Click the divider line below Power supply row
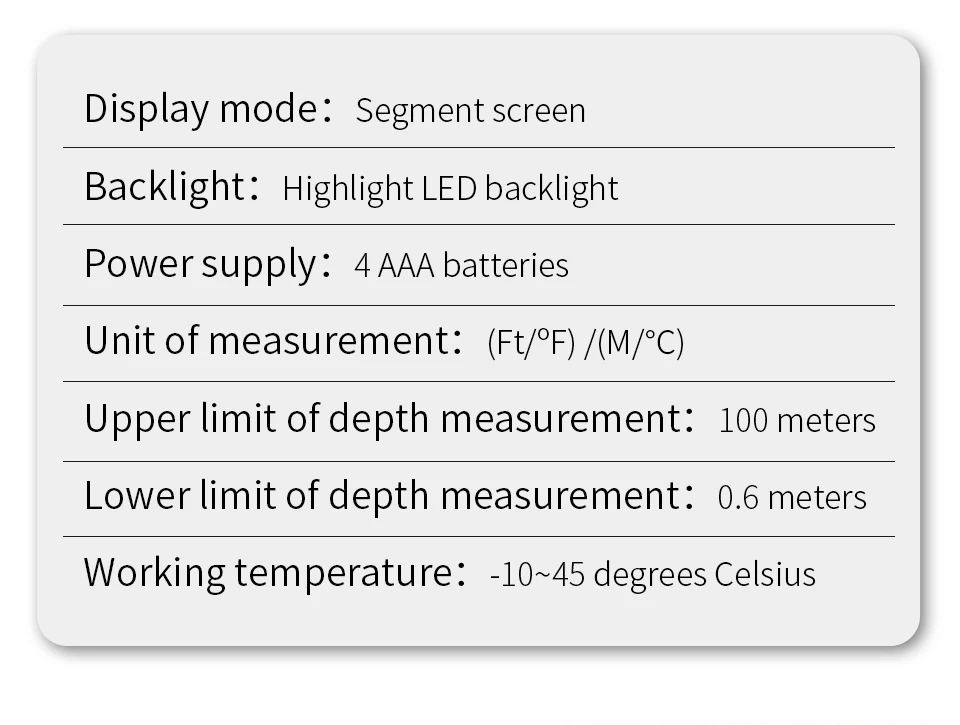 tap(478, 305)
